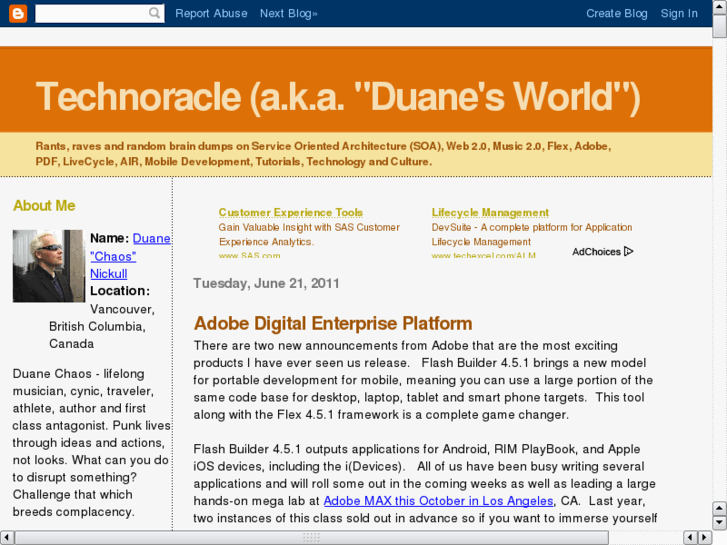
Task: Click the profile photo thumbnail
Action: tap(48, 266)
